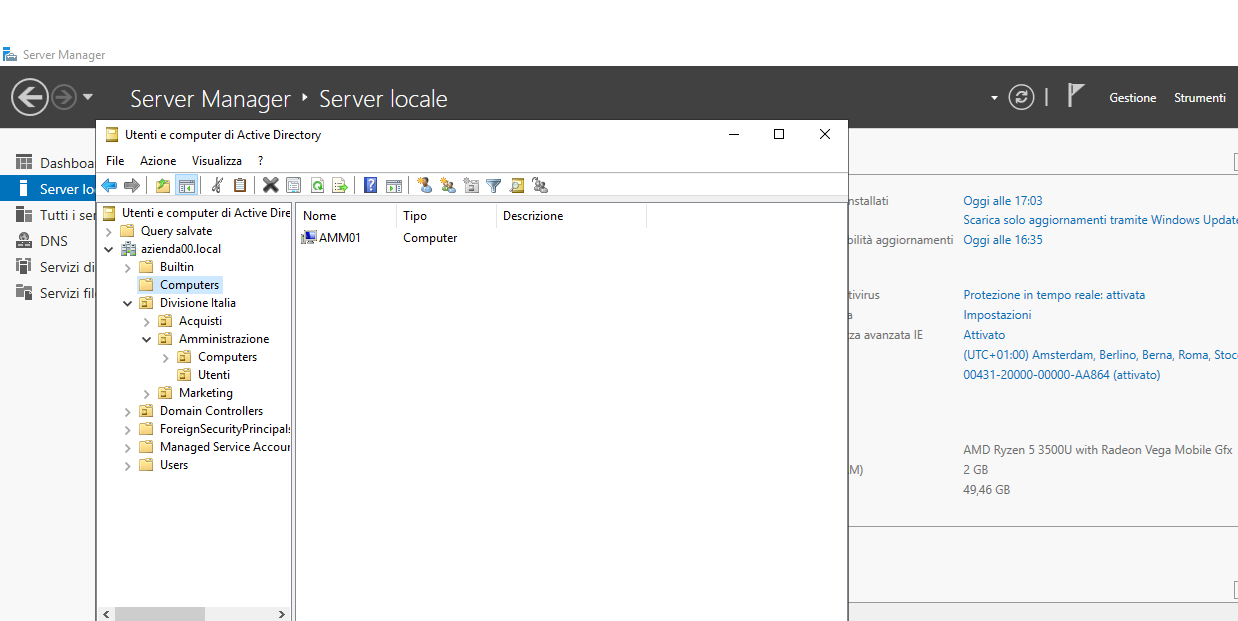Click 'Protezione in tempo reale: attivata' link

coord(1054,295)
